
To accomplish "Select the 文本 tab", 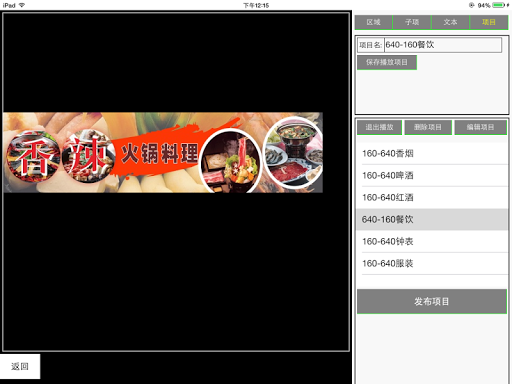I will tap(450, 22).
